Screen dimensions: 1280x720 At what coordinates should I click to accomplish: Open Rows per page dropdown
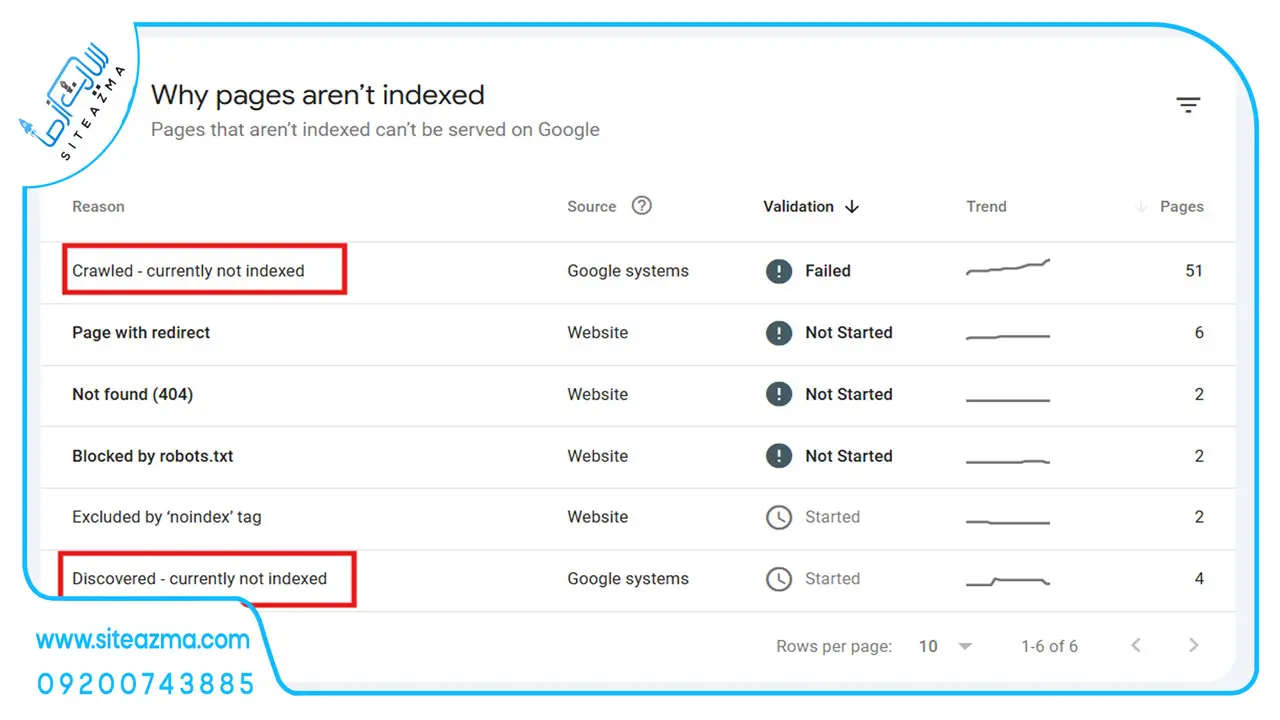(x=946, y=646)
